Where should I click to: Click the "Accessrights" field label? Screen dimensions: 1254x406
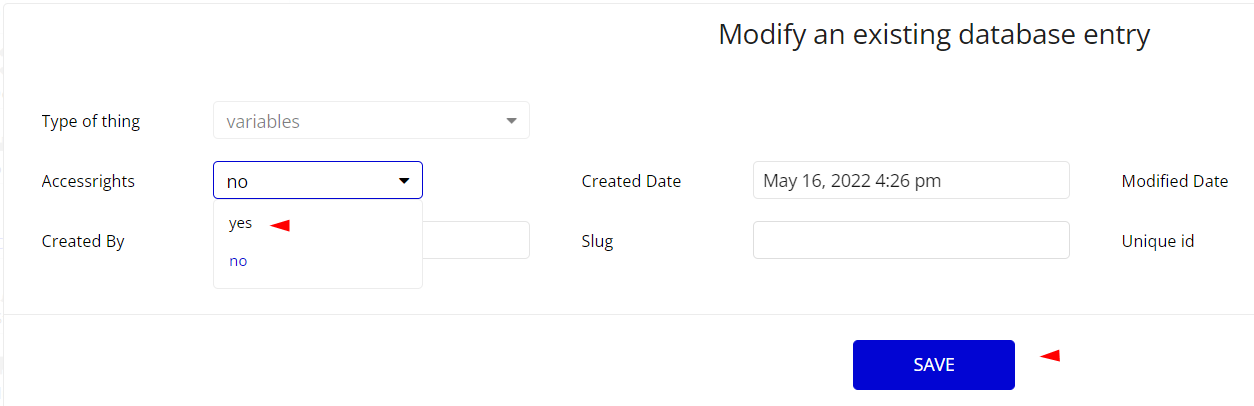(88, 181)
